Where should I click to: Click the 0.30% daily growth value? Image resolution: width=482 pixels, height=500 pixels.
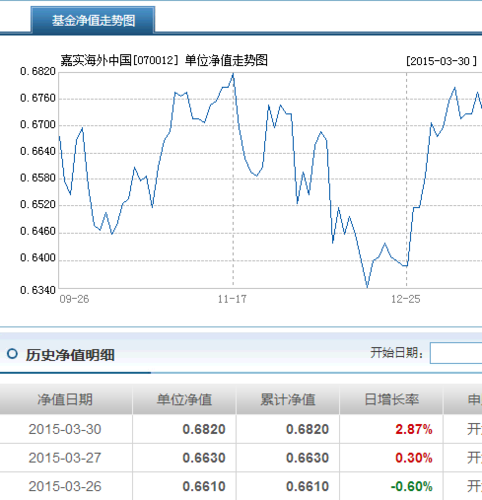(x=414, y=458)
